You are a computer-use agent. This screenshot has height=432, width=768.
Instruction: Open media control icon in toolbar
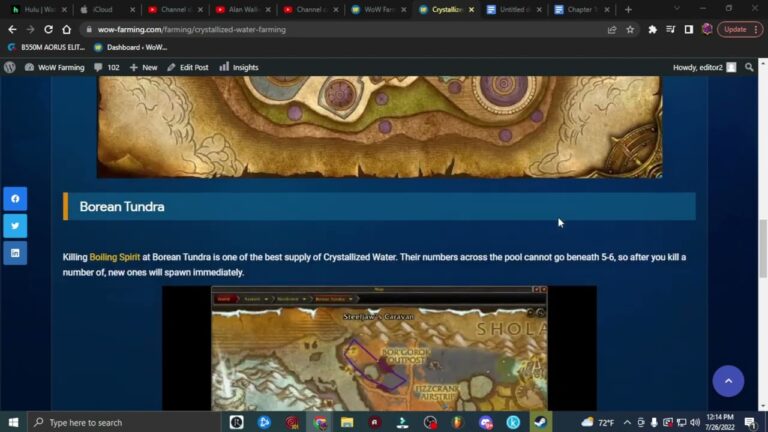tap(671, 29)
